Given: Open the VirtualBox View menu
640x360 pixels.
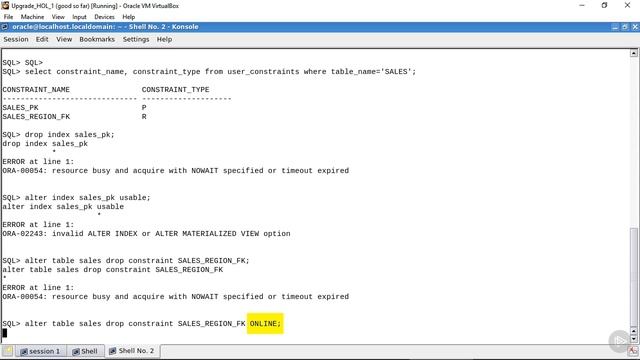Looking at the screenshot, I should pos(58,17).
